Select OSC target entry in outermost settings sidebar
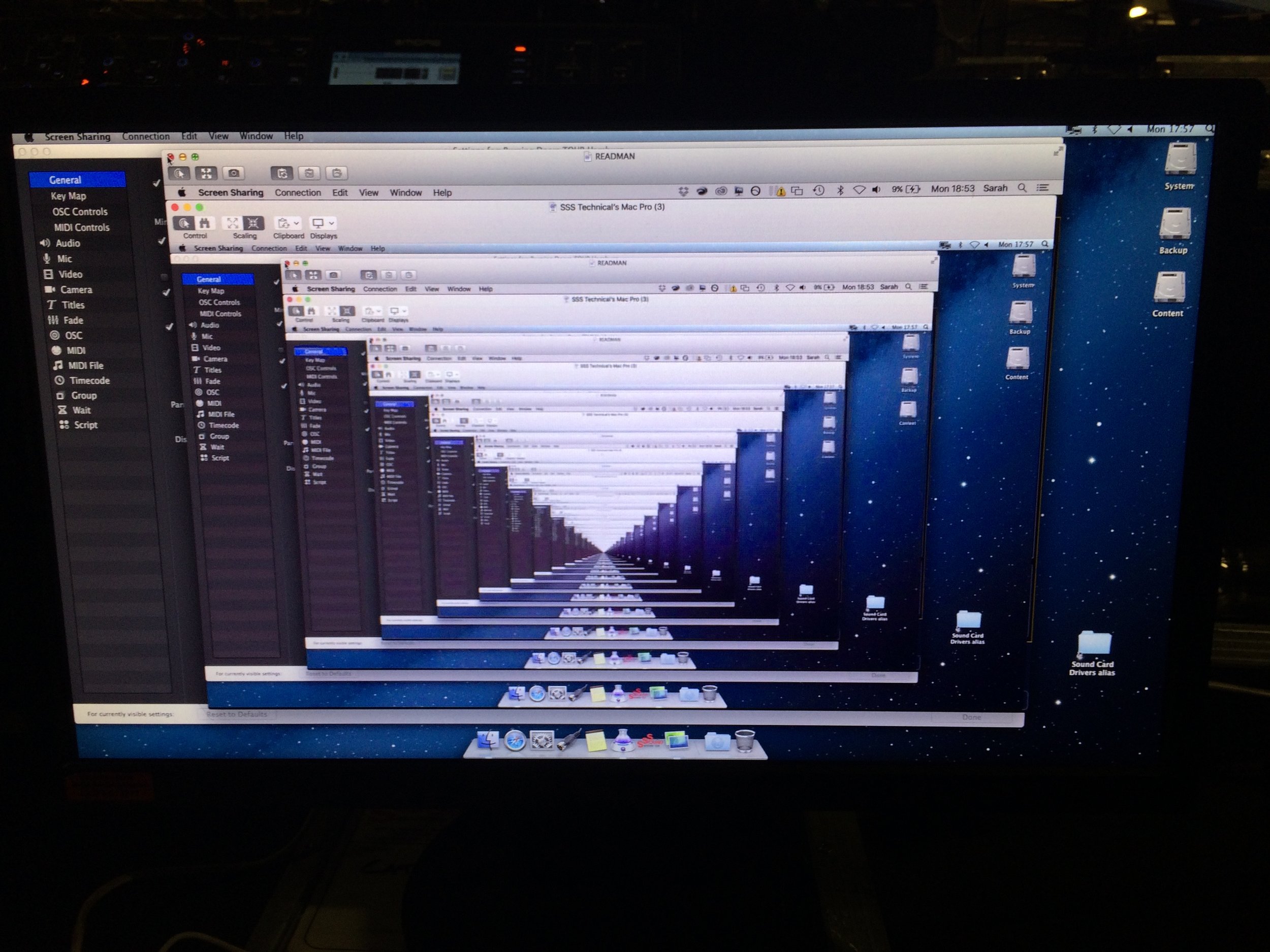Viewport: 1270px width, 952px height. pos(73,336)
